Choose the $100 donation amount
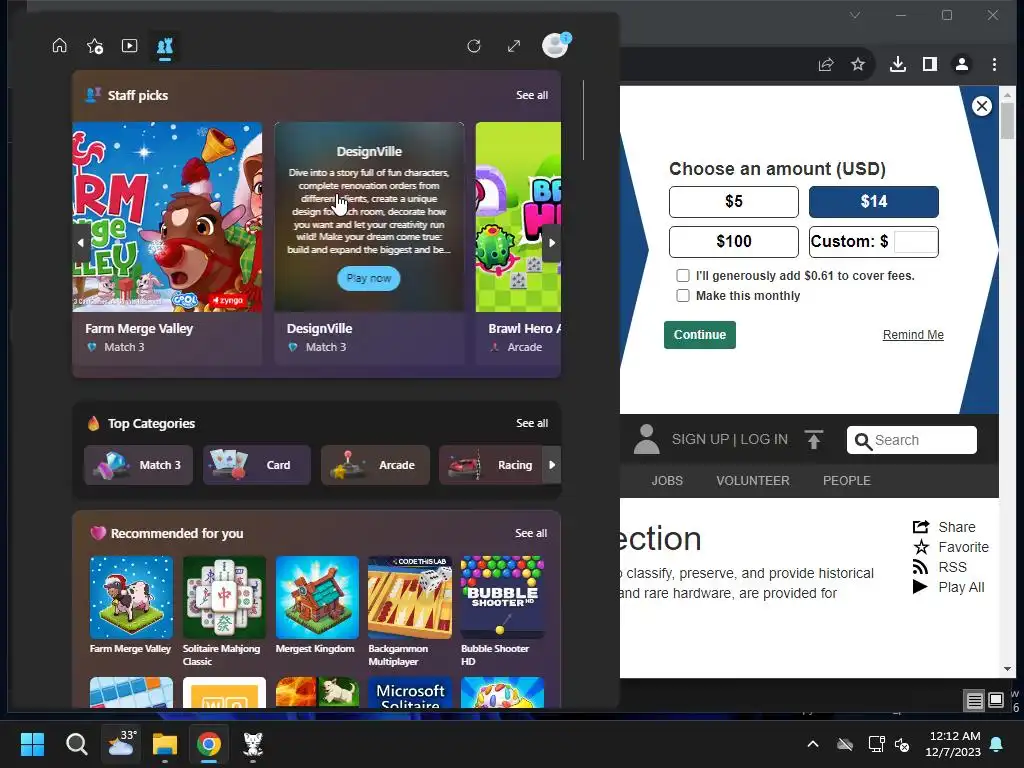The image size is (1024, 768). [x=733, y=242]
